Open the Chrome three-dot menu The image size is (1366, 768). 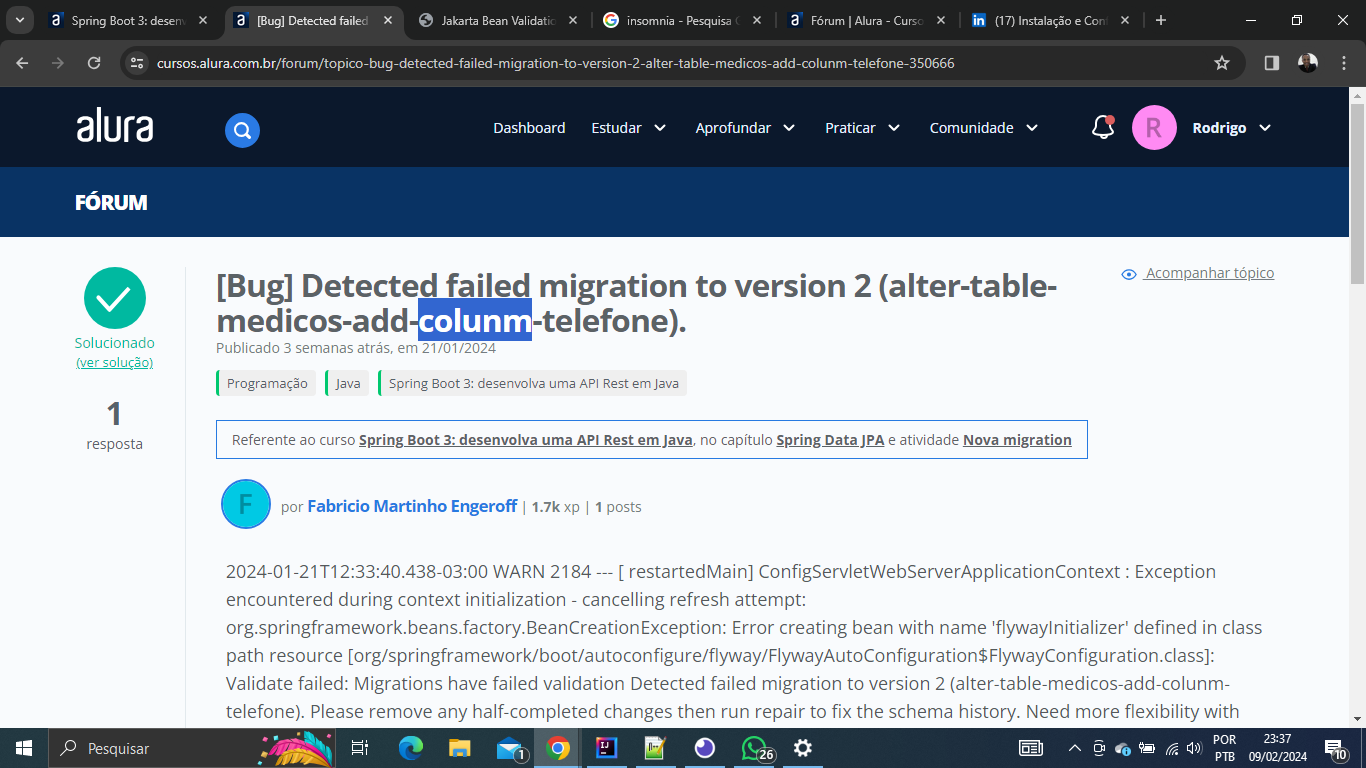[1342, 63]
